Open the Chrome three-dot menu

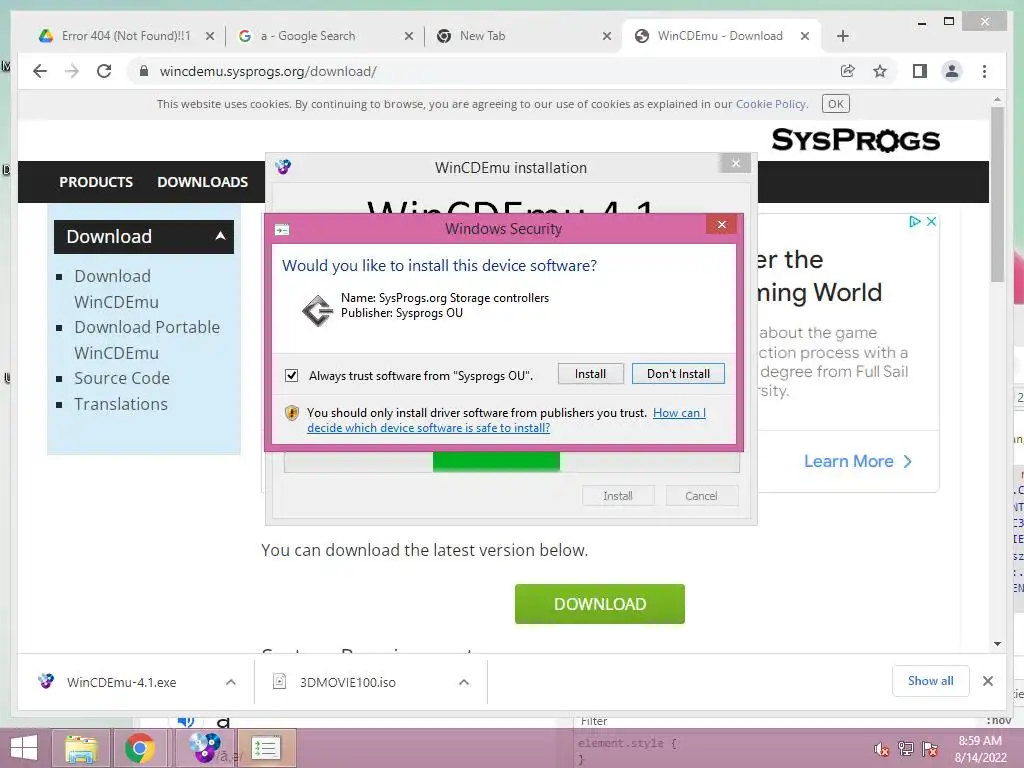[x=984, y=71]
